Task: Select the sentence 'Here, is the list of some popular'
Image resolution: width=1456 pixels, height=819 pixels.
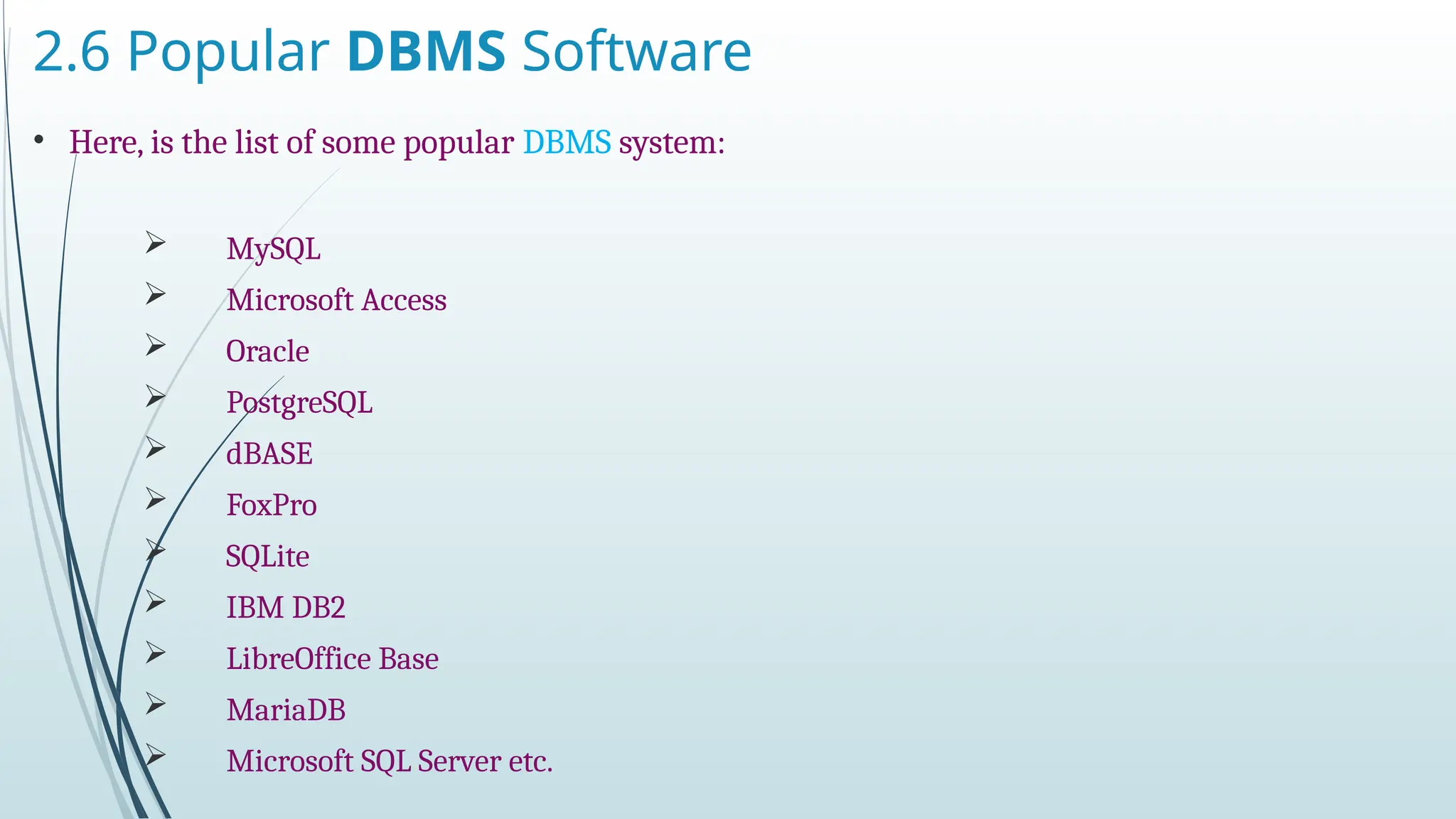Action: (x=291, y=142)
